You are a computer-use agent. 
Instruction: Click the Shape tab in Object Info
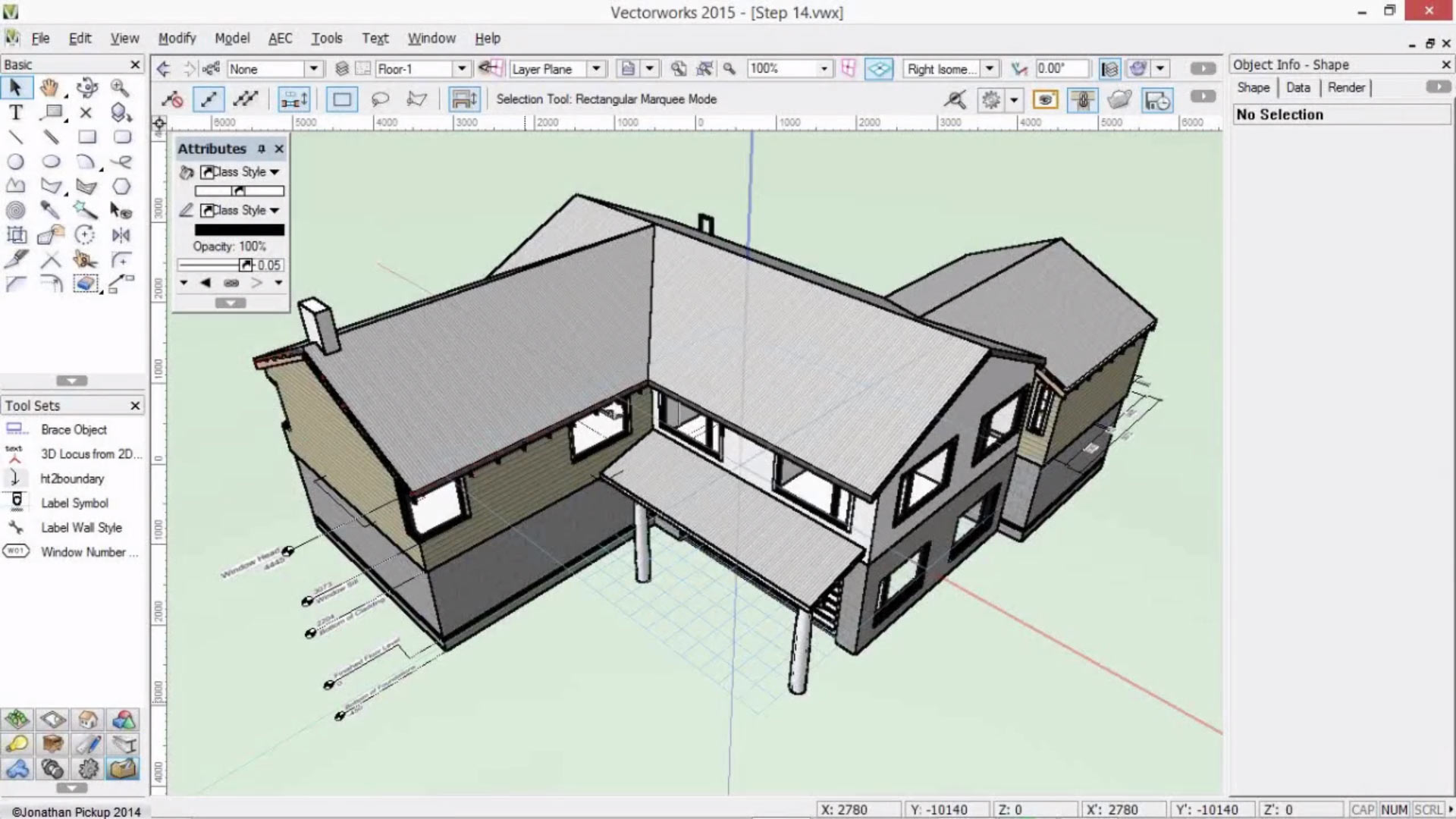(1254, 87)
